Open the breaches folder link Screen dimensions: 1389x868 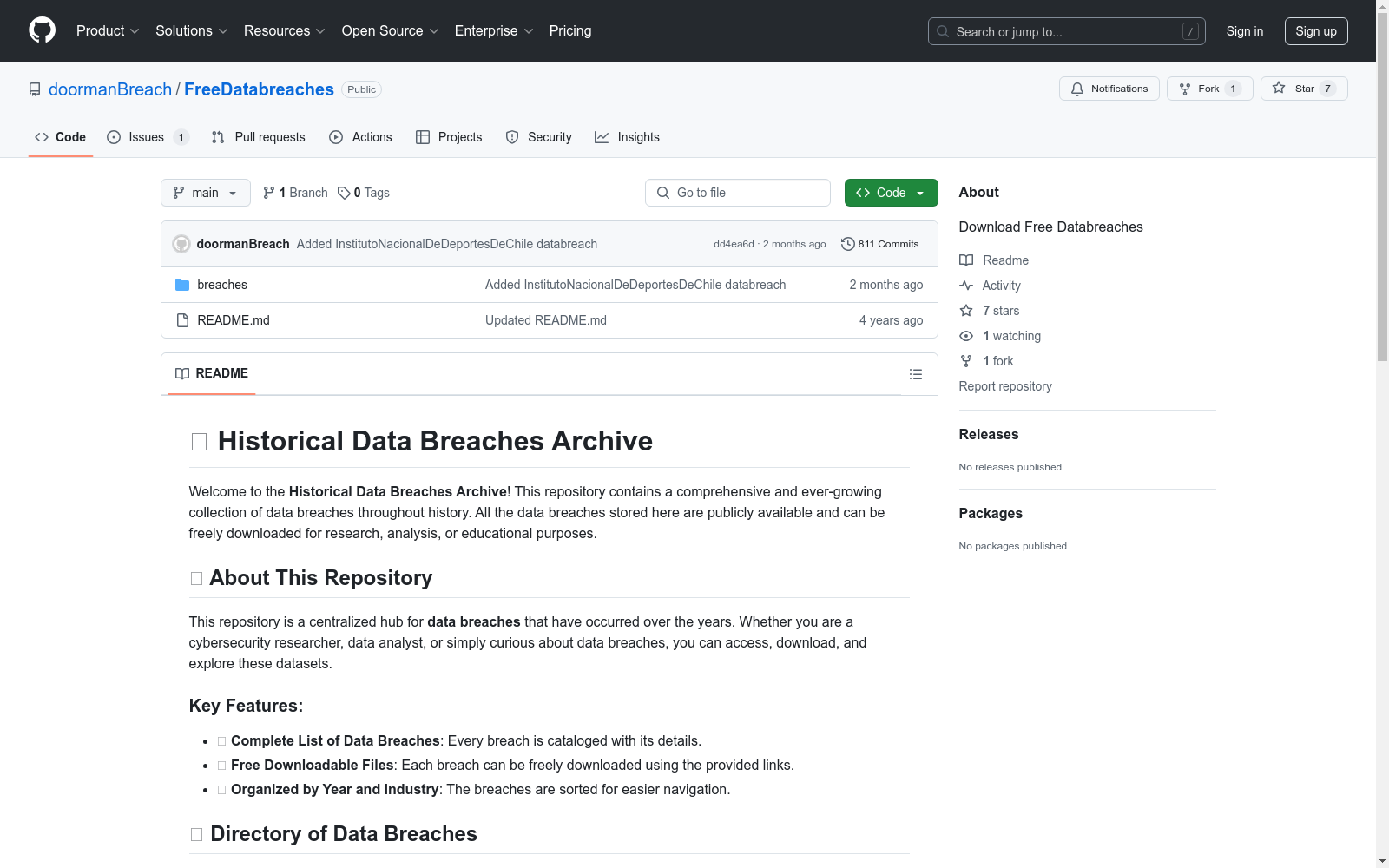(x=222, y=285)
